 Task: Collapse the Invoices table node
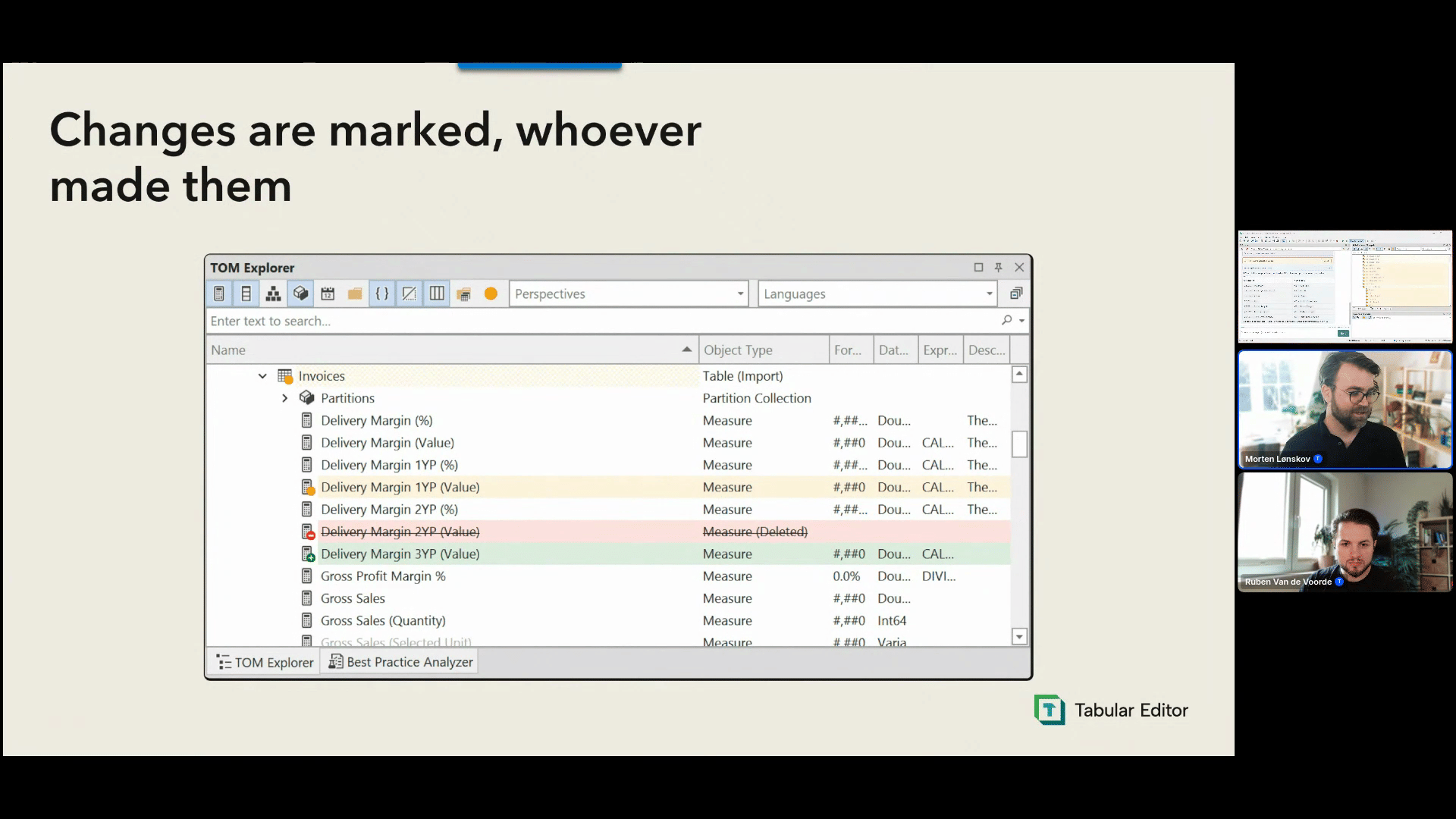262,376
